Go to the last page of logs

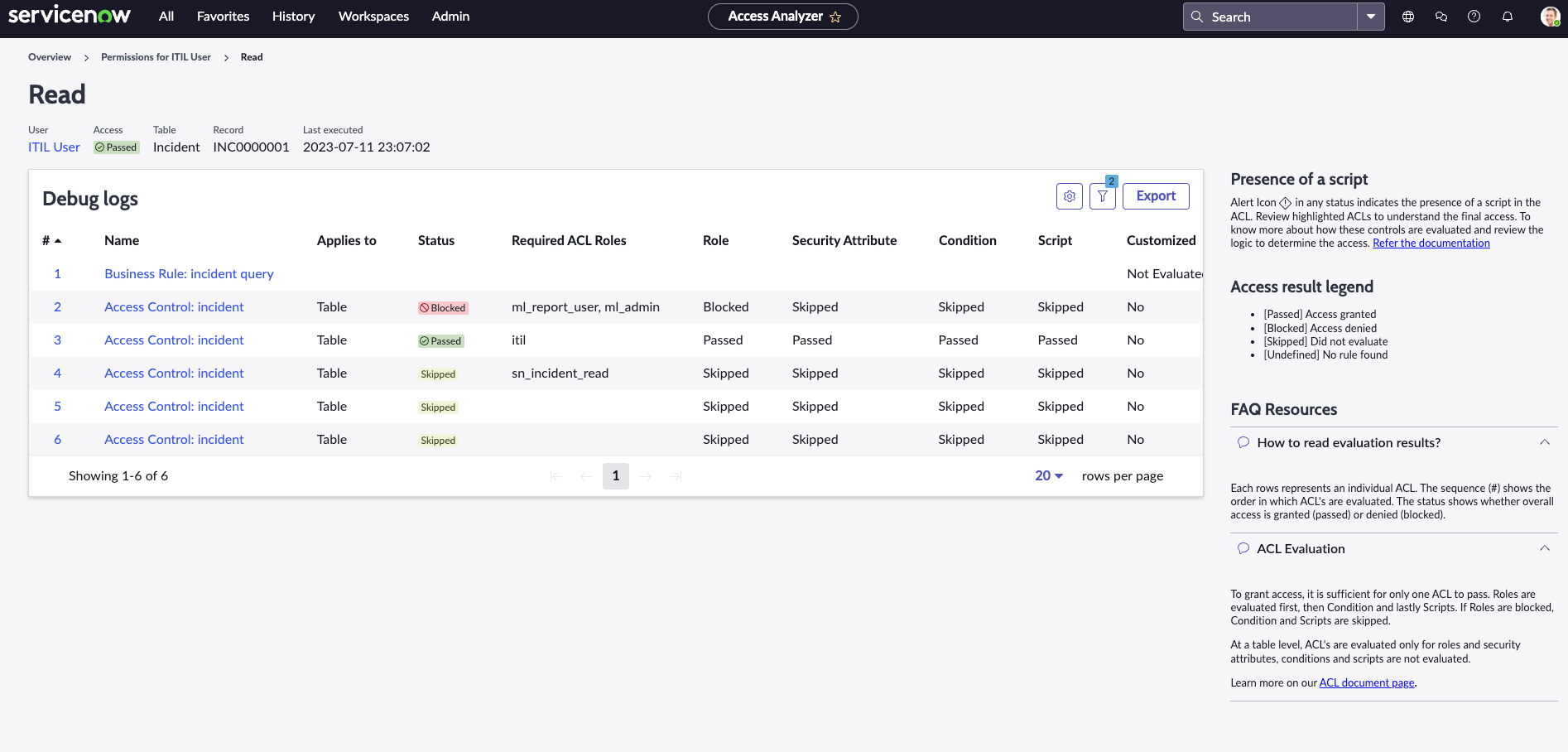676,476
